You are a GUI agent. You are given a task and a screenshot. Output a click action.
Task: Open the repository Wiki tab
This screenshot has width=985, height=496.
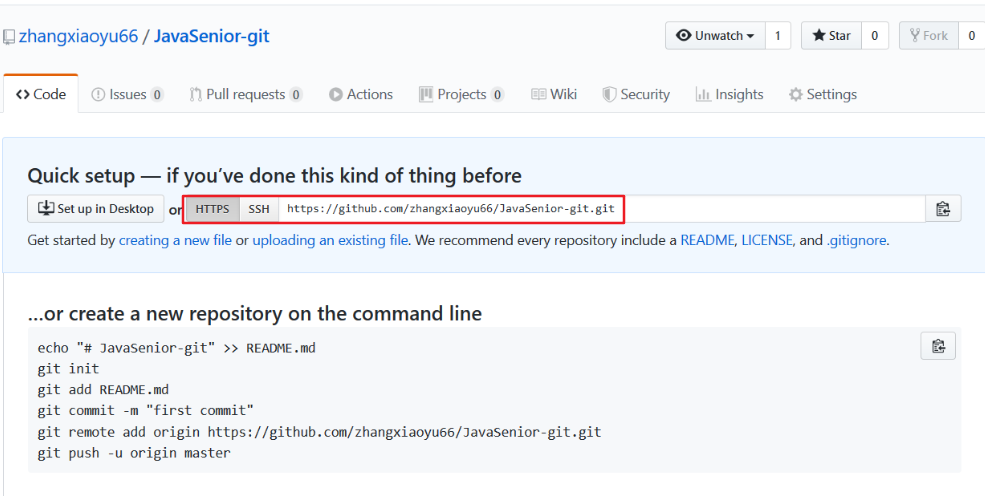(554, 94)
